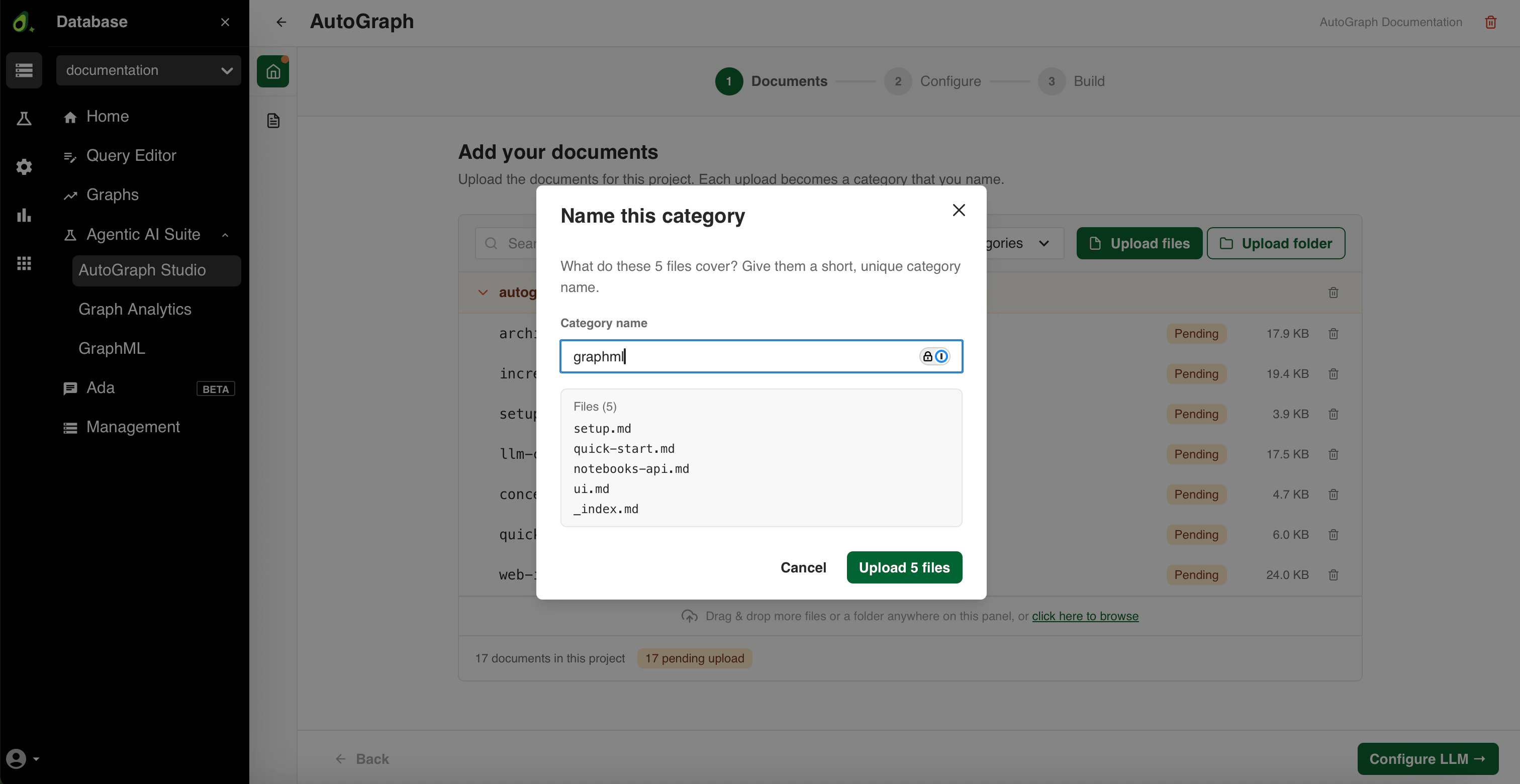Close the Name this category dialog
1520x784 pixels.
[959, 210]
